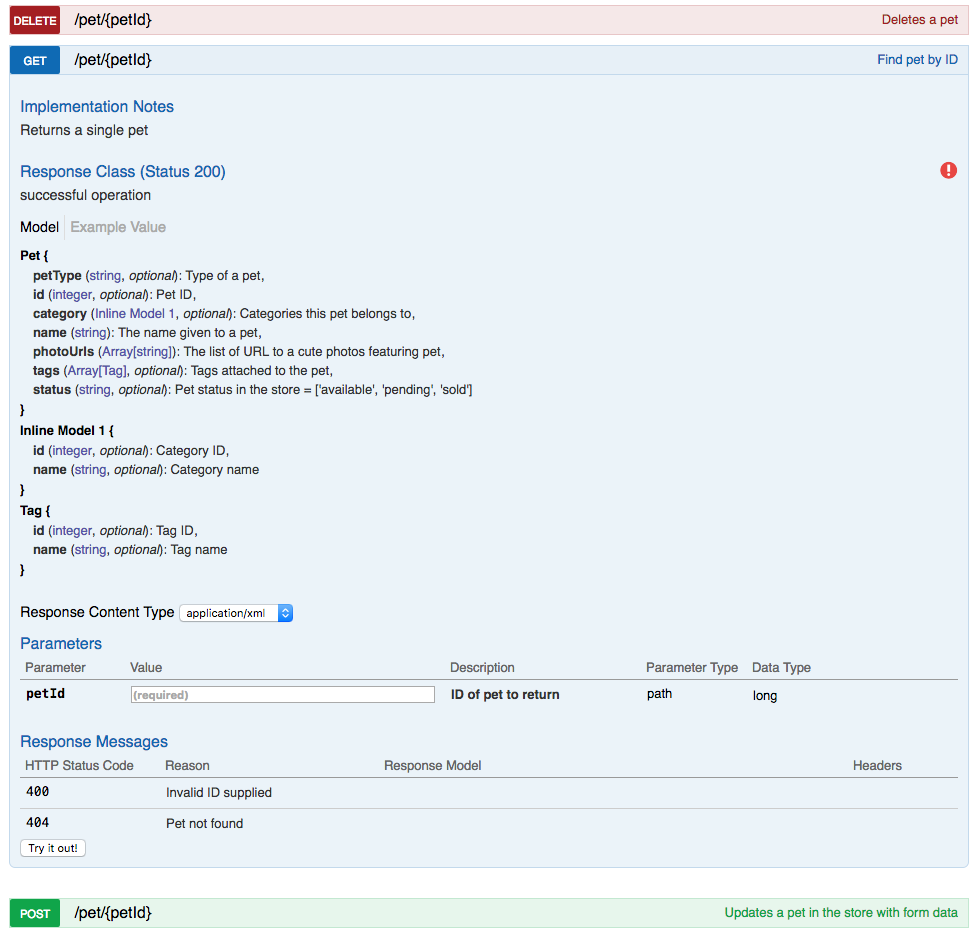The width and height of the screenshot is (979, 935).
Task: Switch to the Example Value tab
Action: point(118,227)
